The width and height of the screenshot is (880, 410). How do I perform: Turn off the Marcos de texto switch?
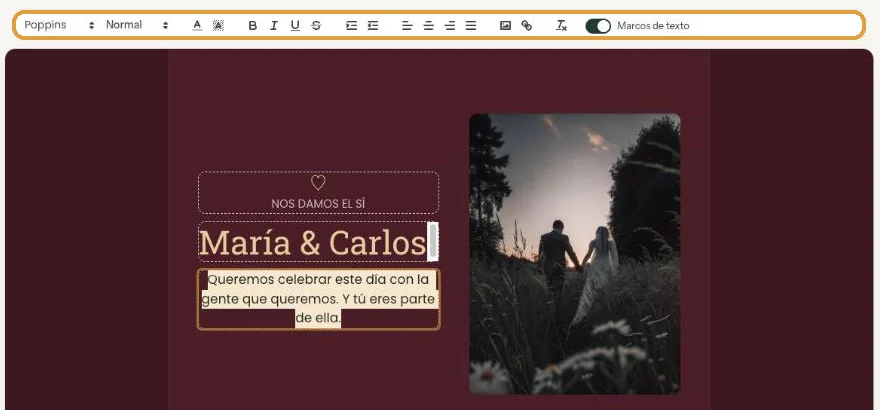click(x=598, y=26)
